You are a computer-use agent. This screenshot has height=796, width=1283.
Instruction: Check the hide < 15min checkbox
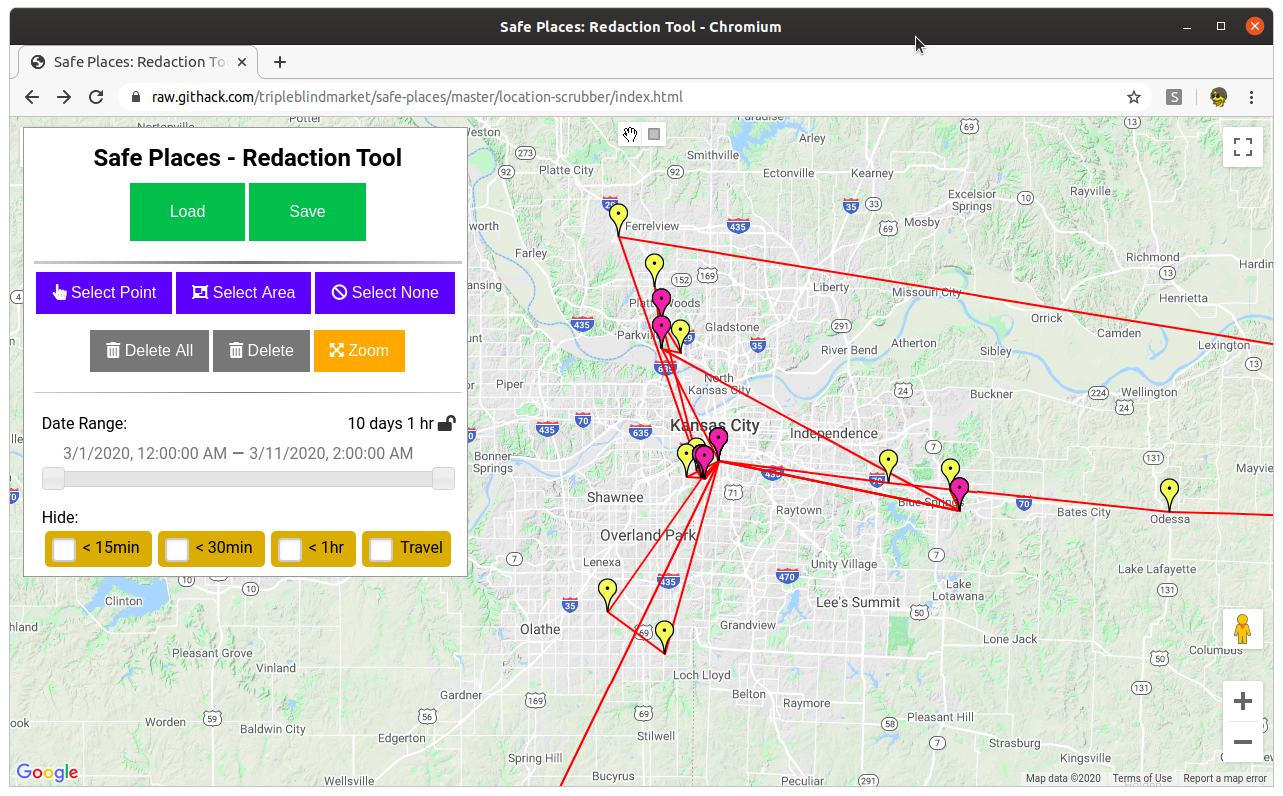tap(64, 549)
